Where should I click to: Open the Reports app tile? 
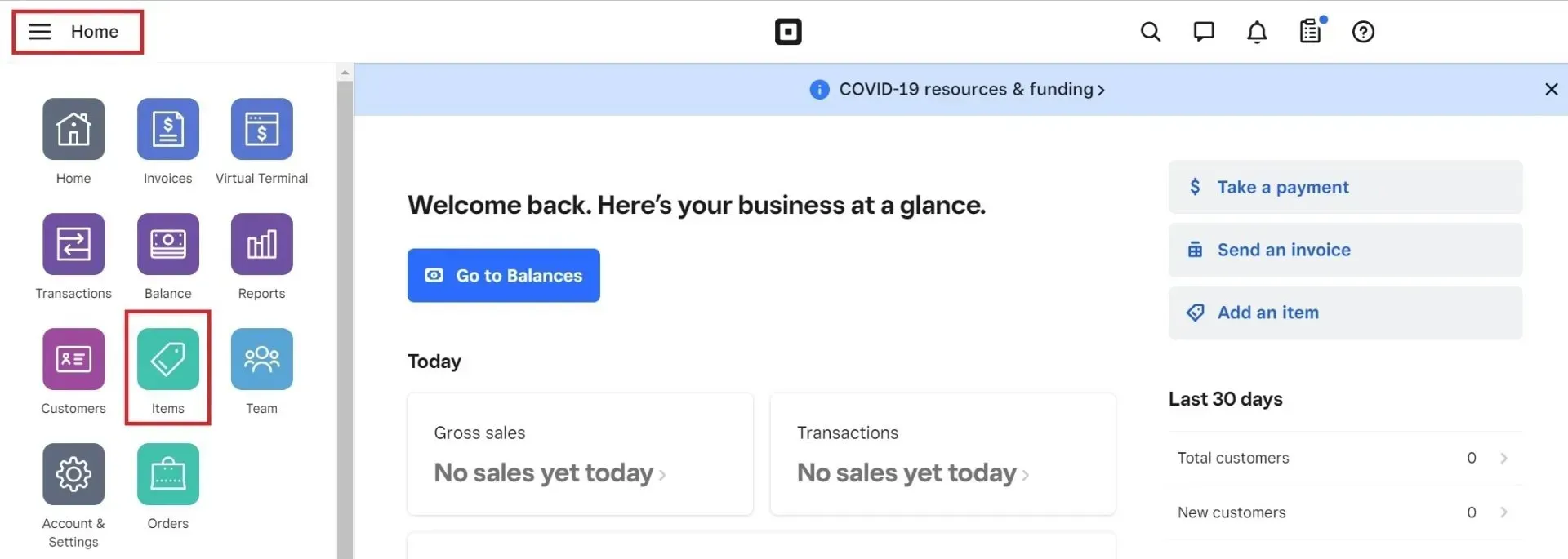[262, 244]
